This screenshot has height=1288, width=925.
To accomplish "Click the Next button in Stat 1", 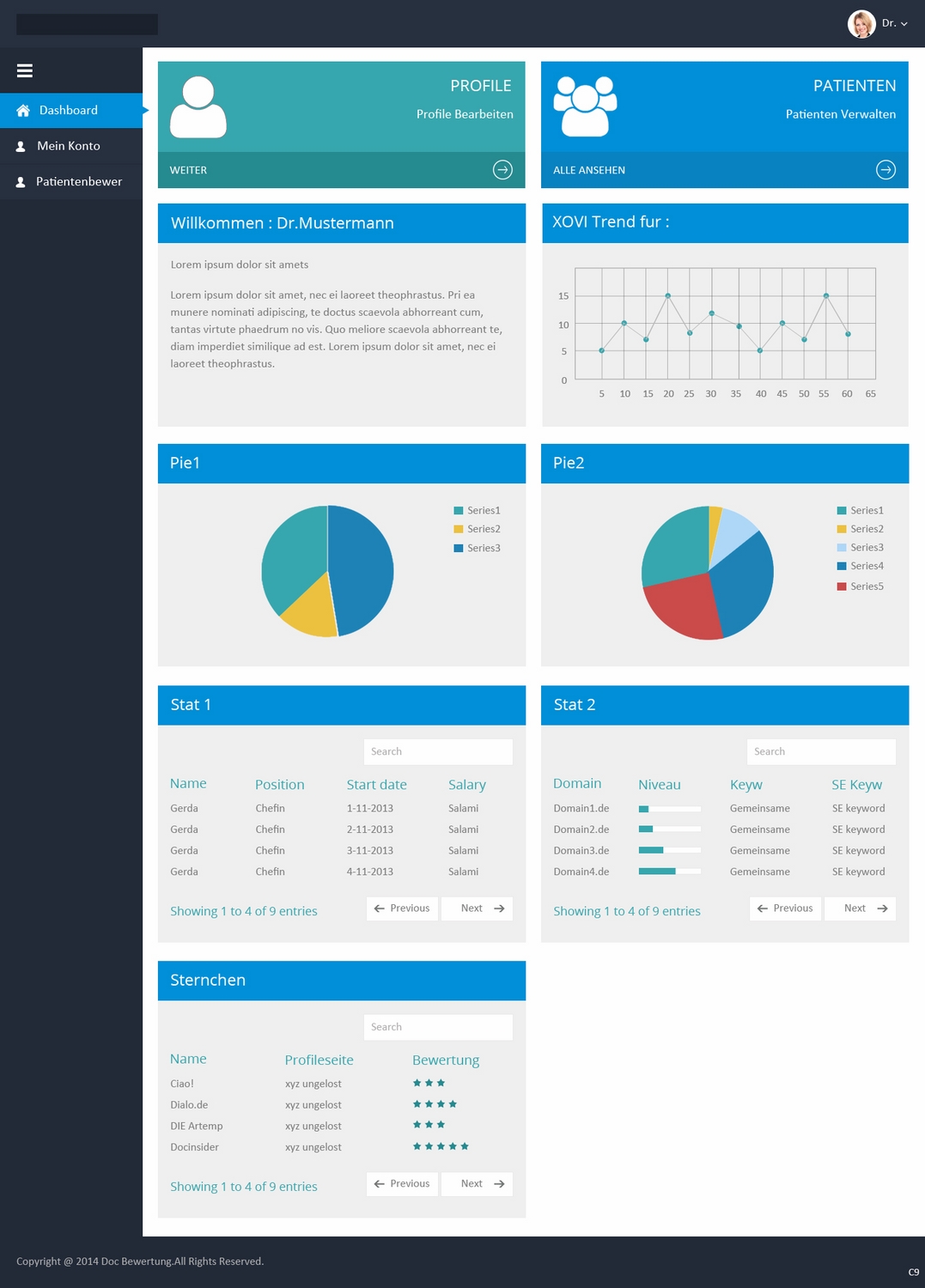I will 477,908.
